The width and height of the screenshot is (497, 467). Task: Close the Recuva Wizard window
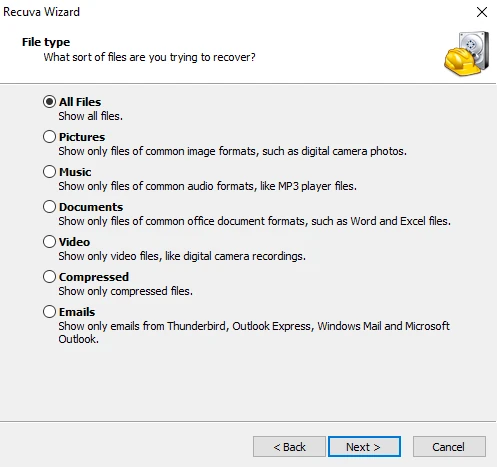(482, 12)
